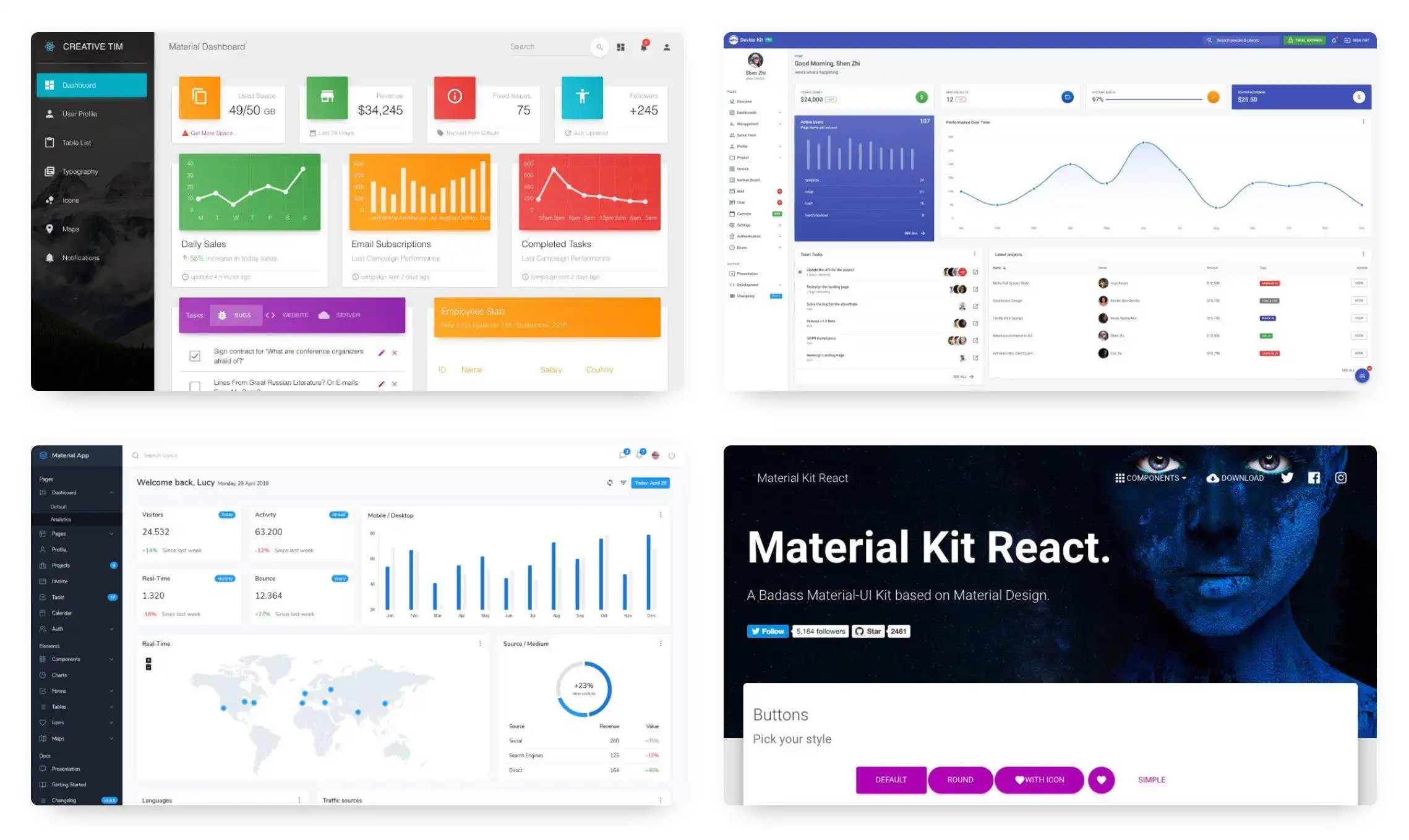This screenshot has width=1409, height=840.
Task: Click the Instagram icon in Material Kit
Action: click(x=1341, y=477)
